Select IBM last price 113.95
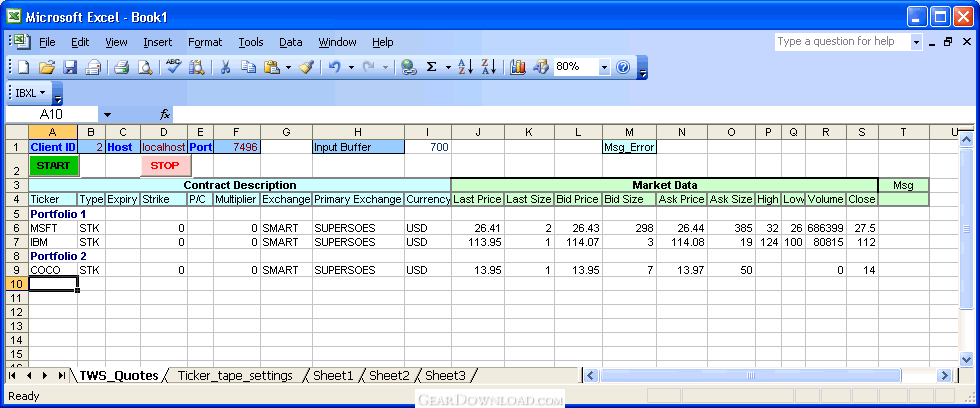980x408 pixels. pyautogui.click(x=478, y=242)
